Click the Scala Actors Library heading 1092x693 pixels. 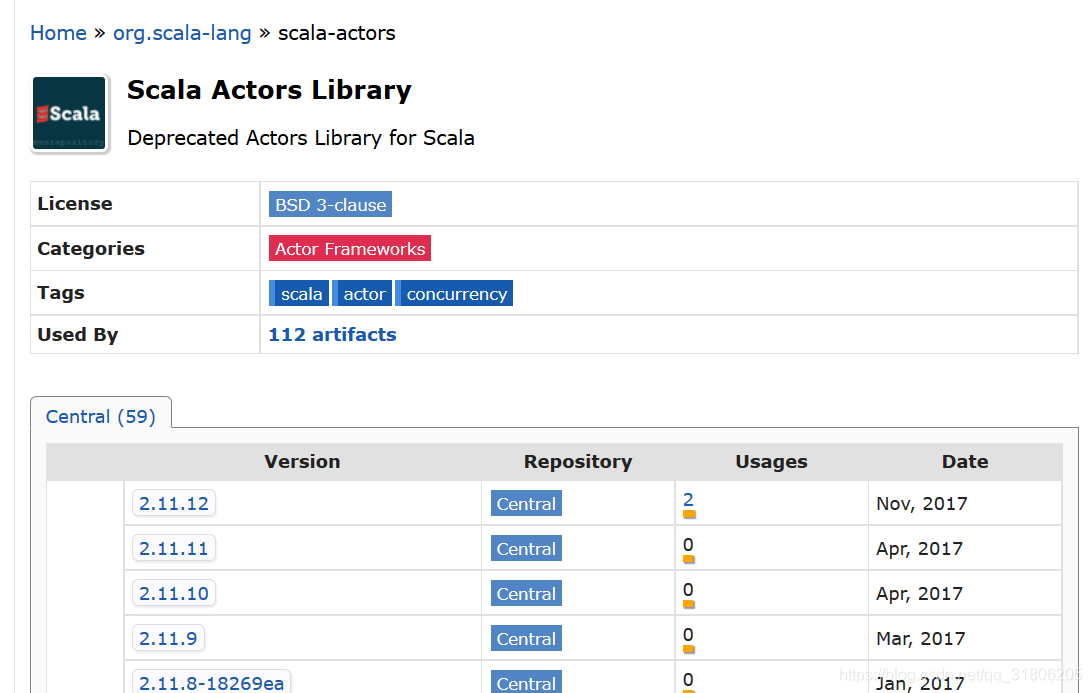point(269,90)
